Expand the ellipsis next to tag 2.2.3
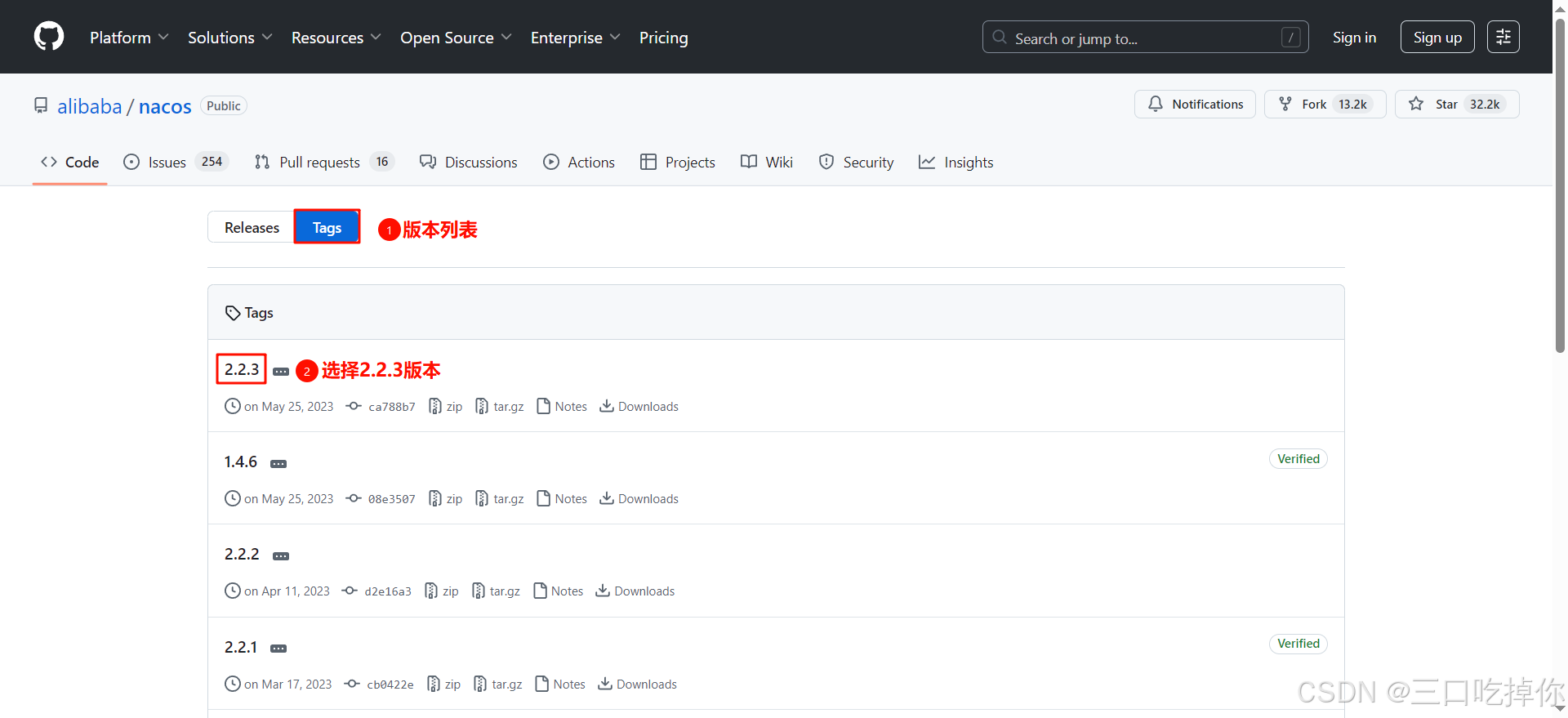Screen dimensions: 1568x718 [281, 372]
